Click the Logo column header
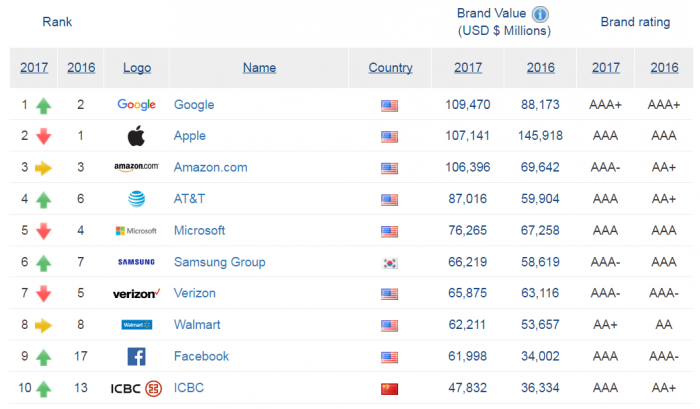Viewport: 700px width, 409px height. point(137,68)
